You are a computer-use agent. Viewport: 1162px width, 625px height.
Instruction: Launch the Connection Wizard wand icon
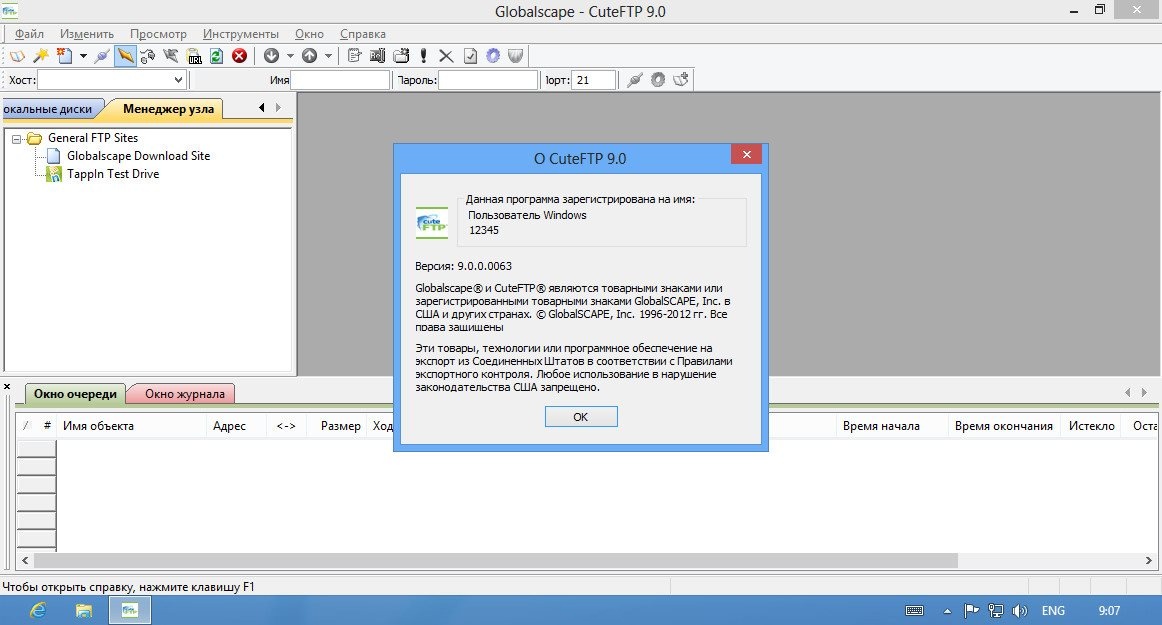[41, 56]
